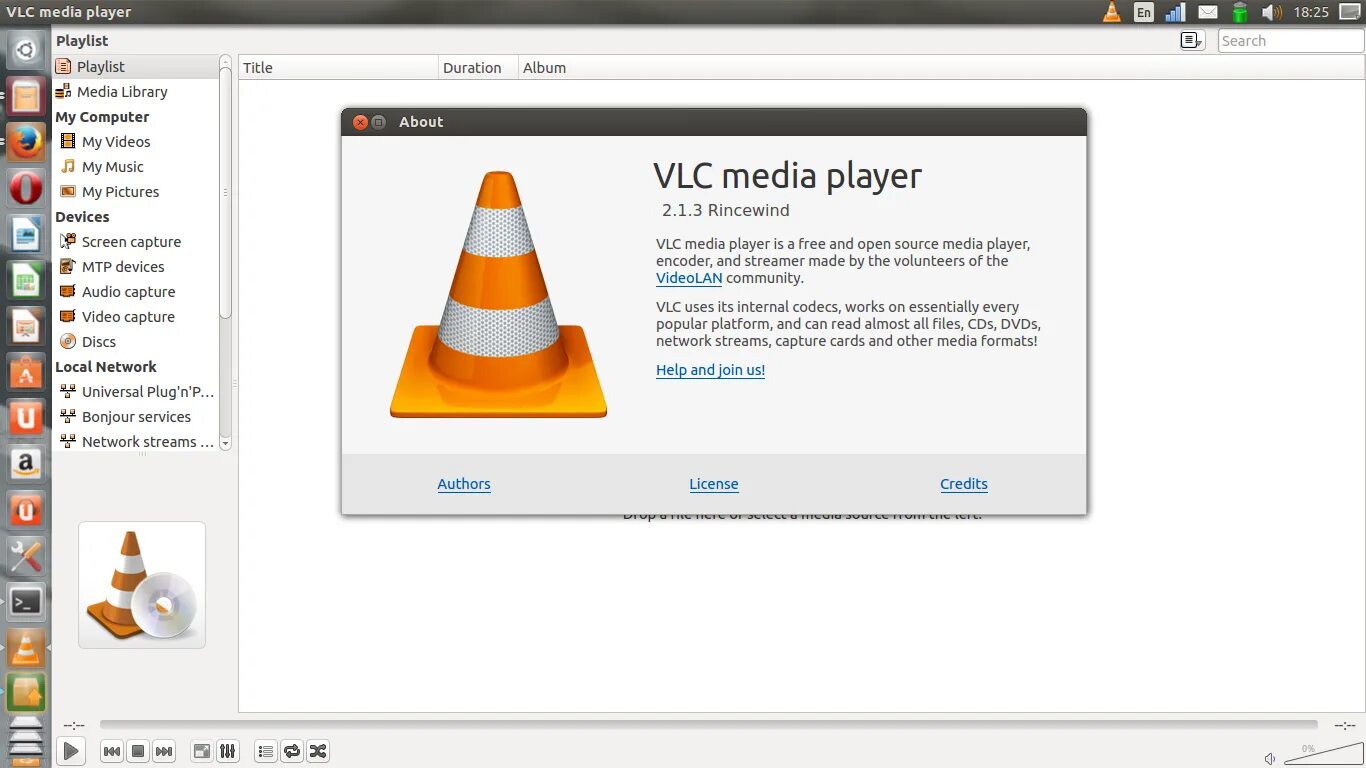Show extended settings equalizer sliders icon

[228, 751]
